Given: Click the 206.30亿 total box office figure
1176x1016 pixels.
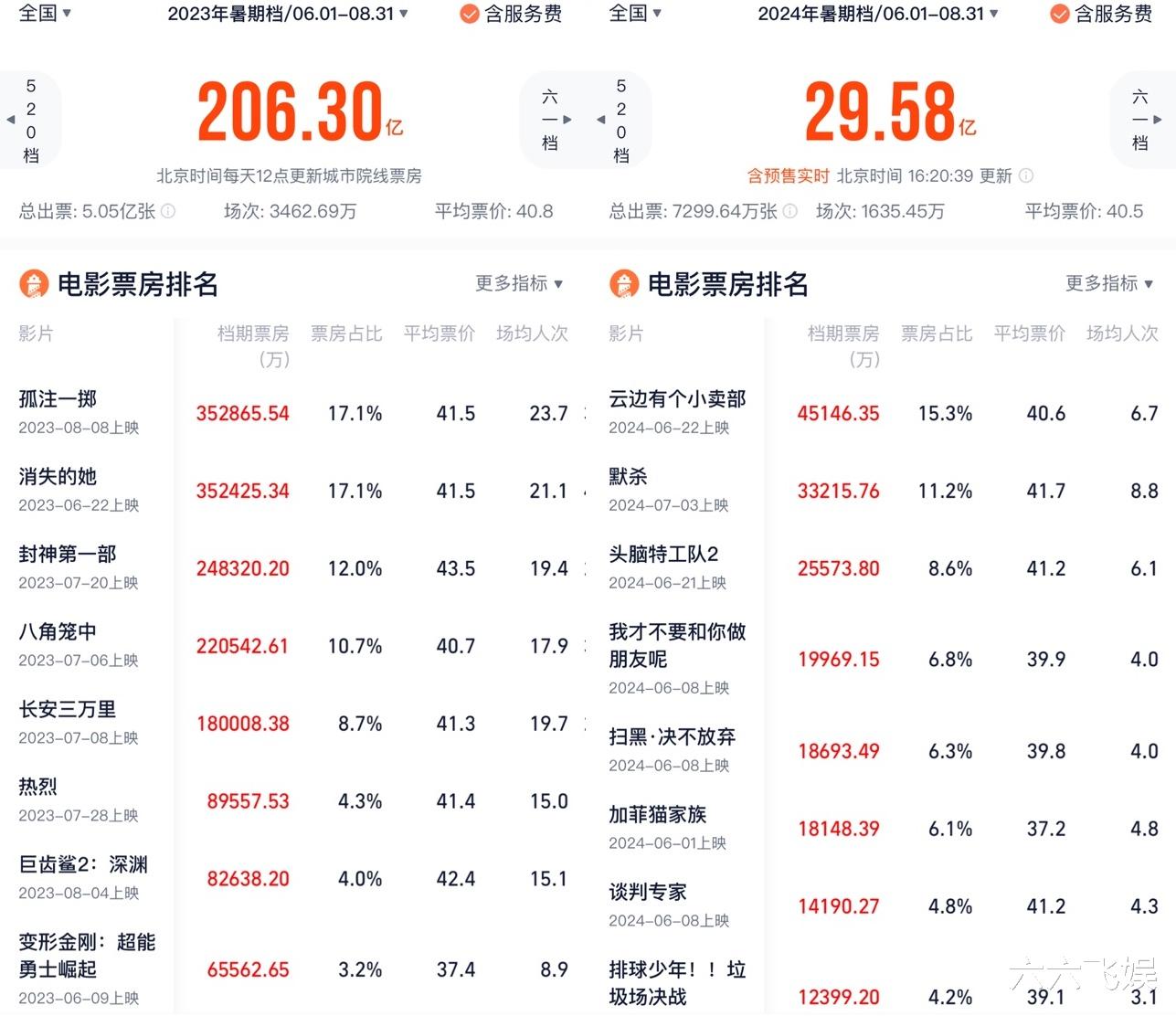Looking at the screenshot, I should pyautogui.click(x=300, y=111).
